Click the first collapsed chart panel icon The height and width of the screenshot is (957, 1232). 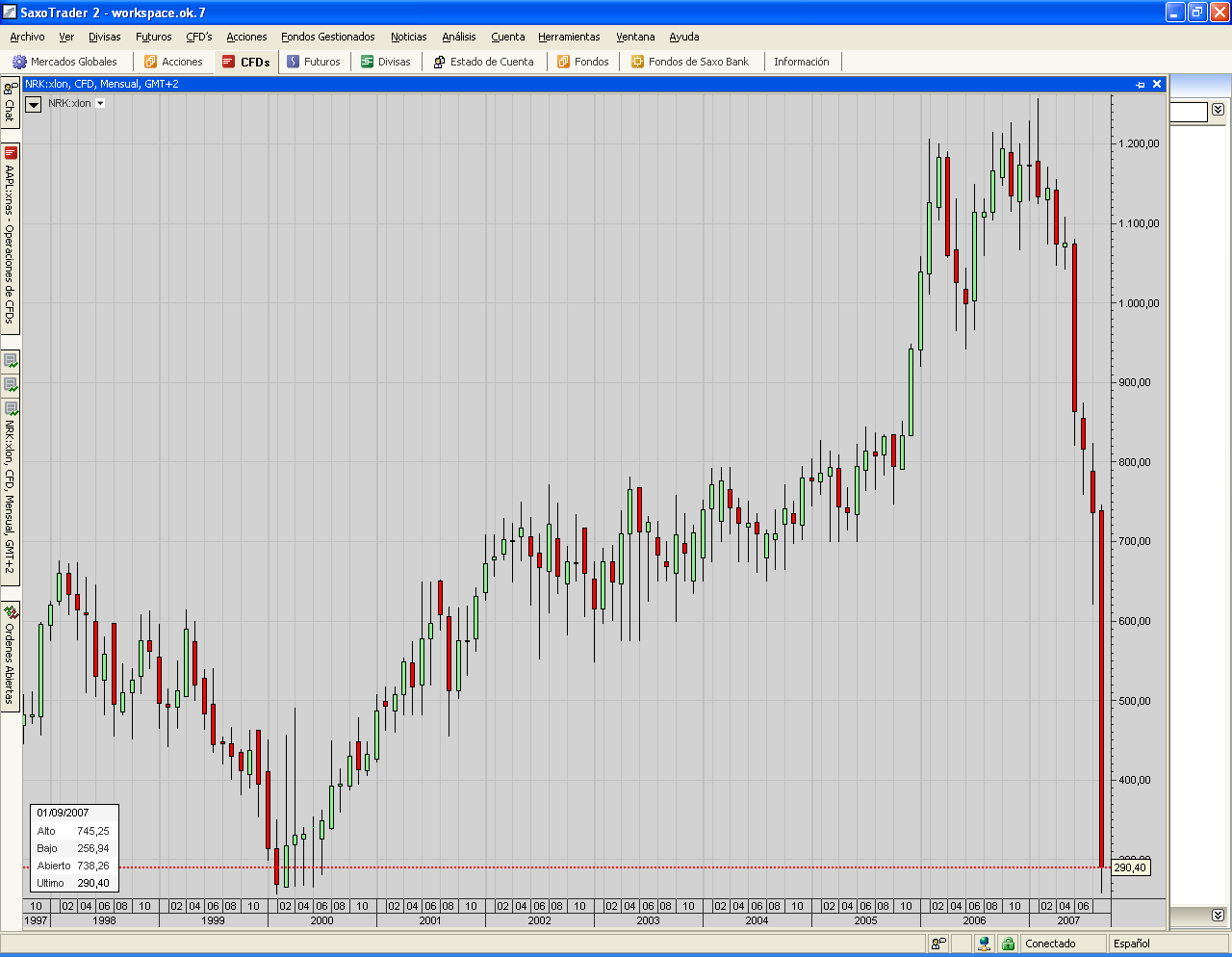tap(11, 361)
